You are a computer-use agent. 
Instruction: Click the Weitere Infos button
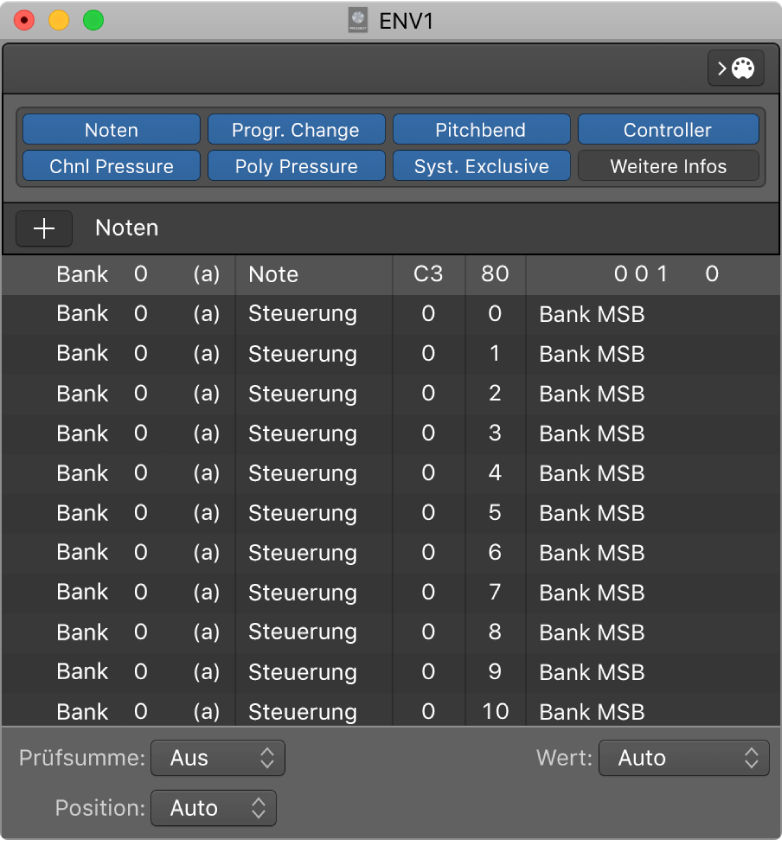click(x=667, y=166)
